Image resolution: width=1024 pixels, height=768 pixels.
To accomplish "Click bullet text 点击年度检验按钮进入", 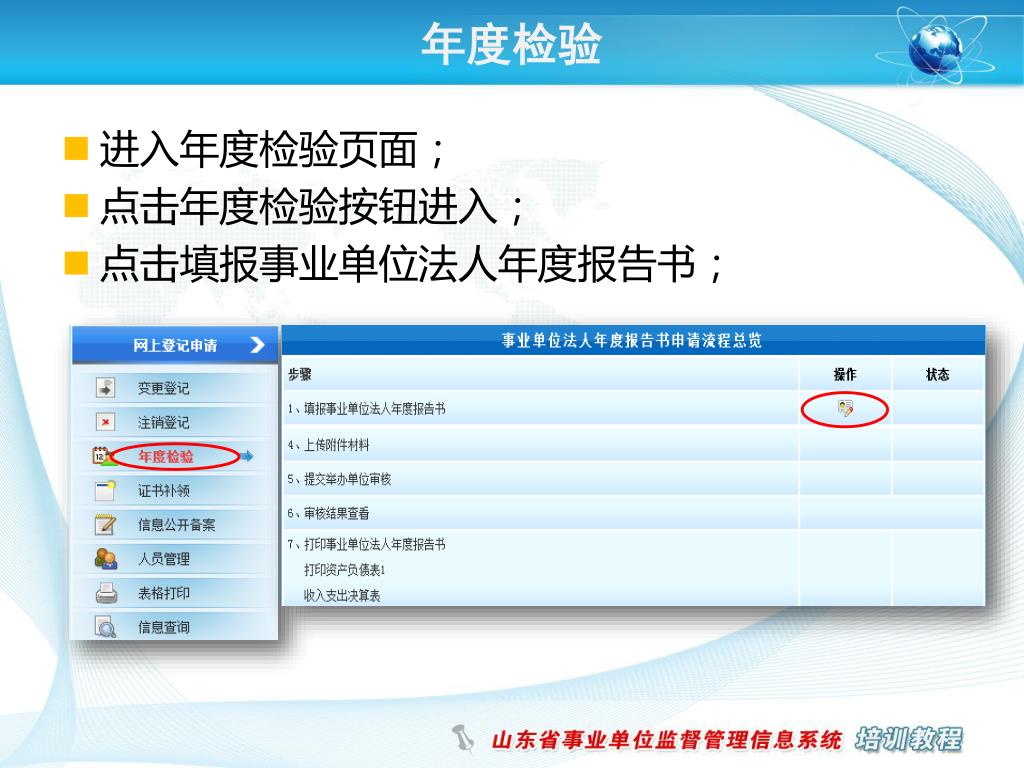I will tap(298, 207).
